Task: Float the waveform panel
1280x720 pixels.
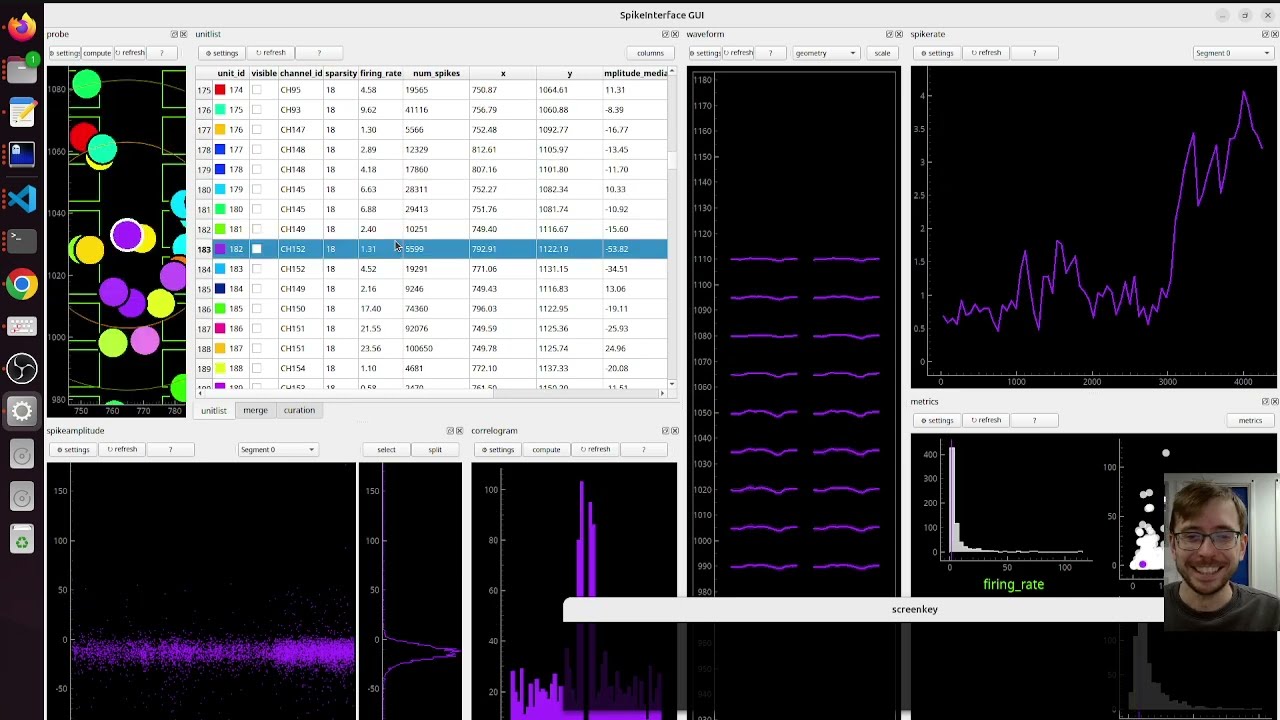Action: 888,34
